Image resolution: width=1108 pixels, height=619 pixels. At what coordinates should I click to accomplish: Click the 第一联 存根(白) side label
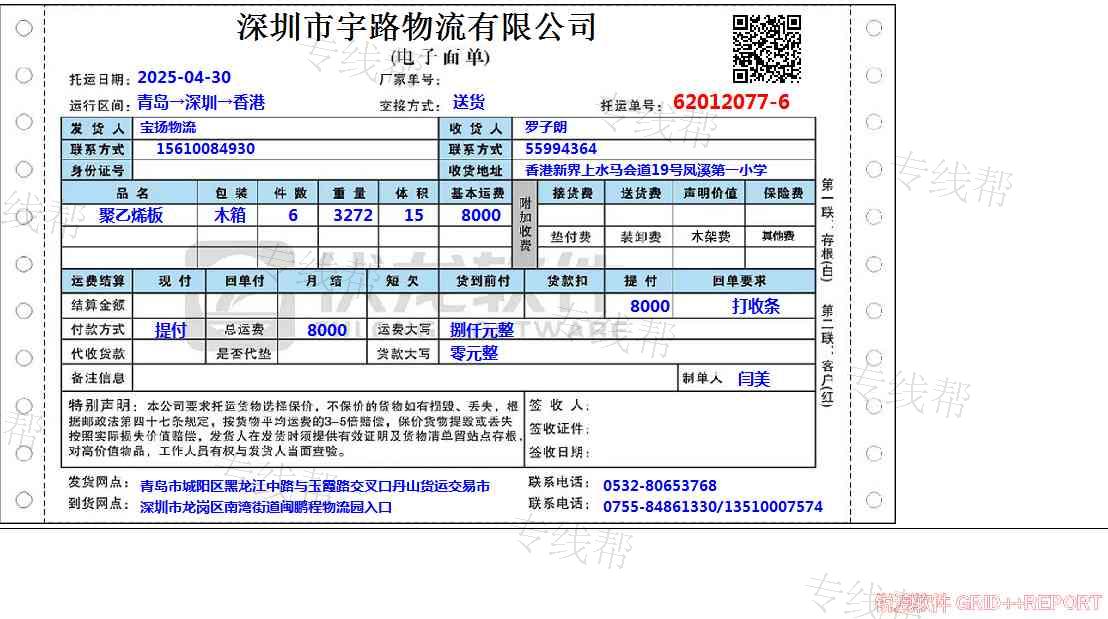point(827,229)
